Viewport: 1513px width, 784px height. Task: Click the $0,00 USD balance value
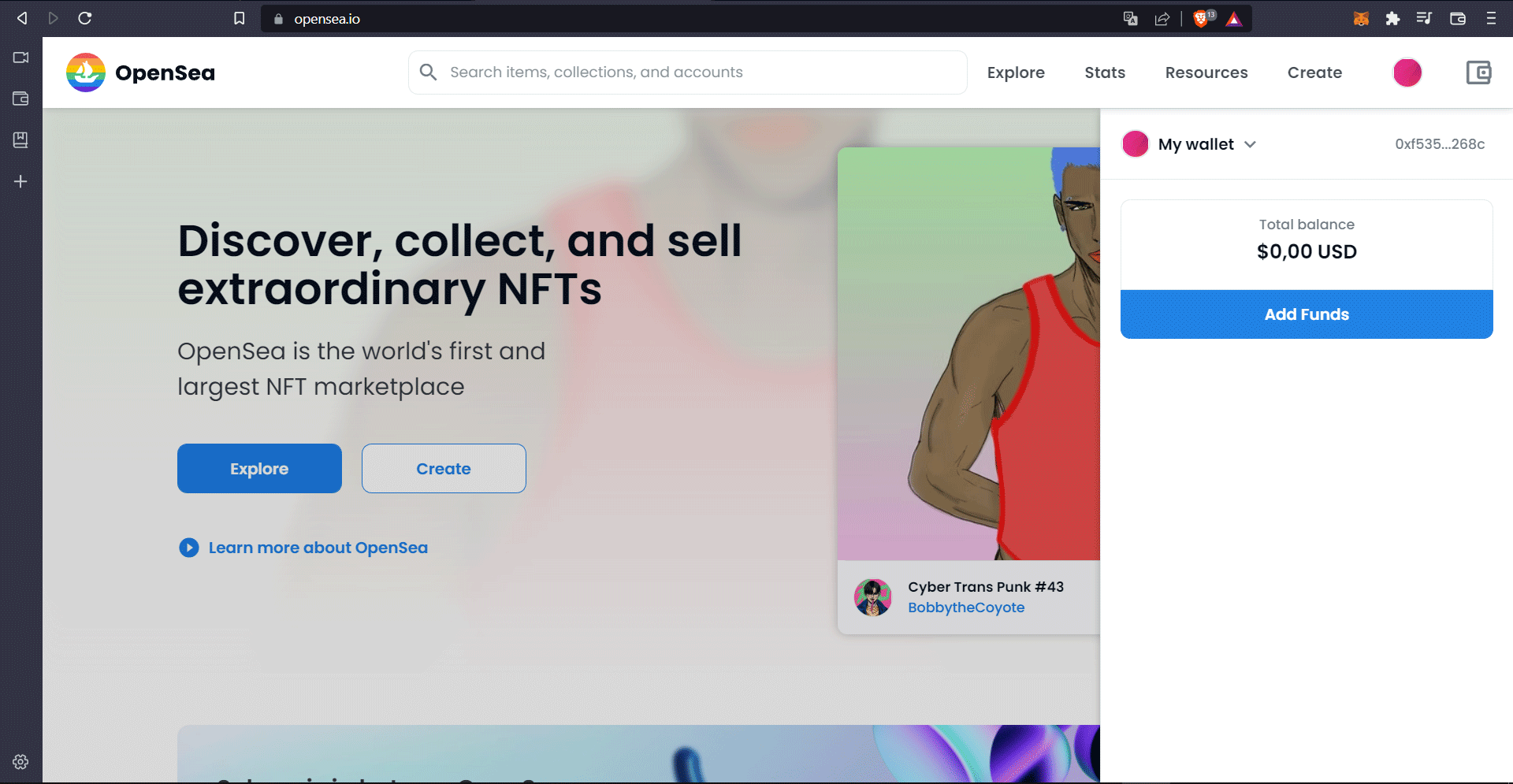pos(1307,251)
